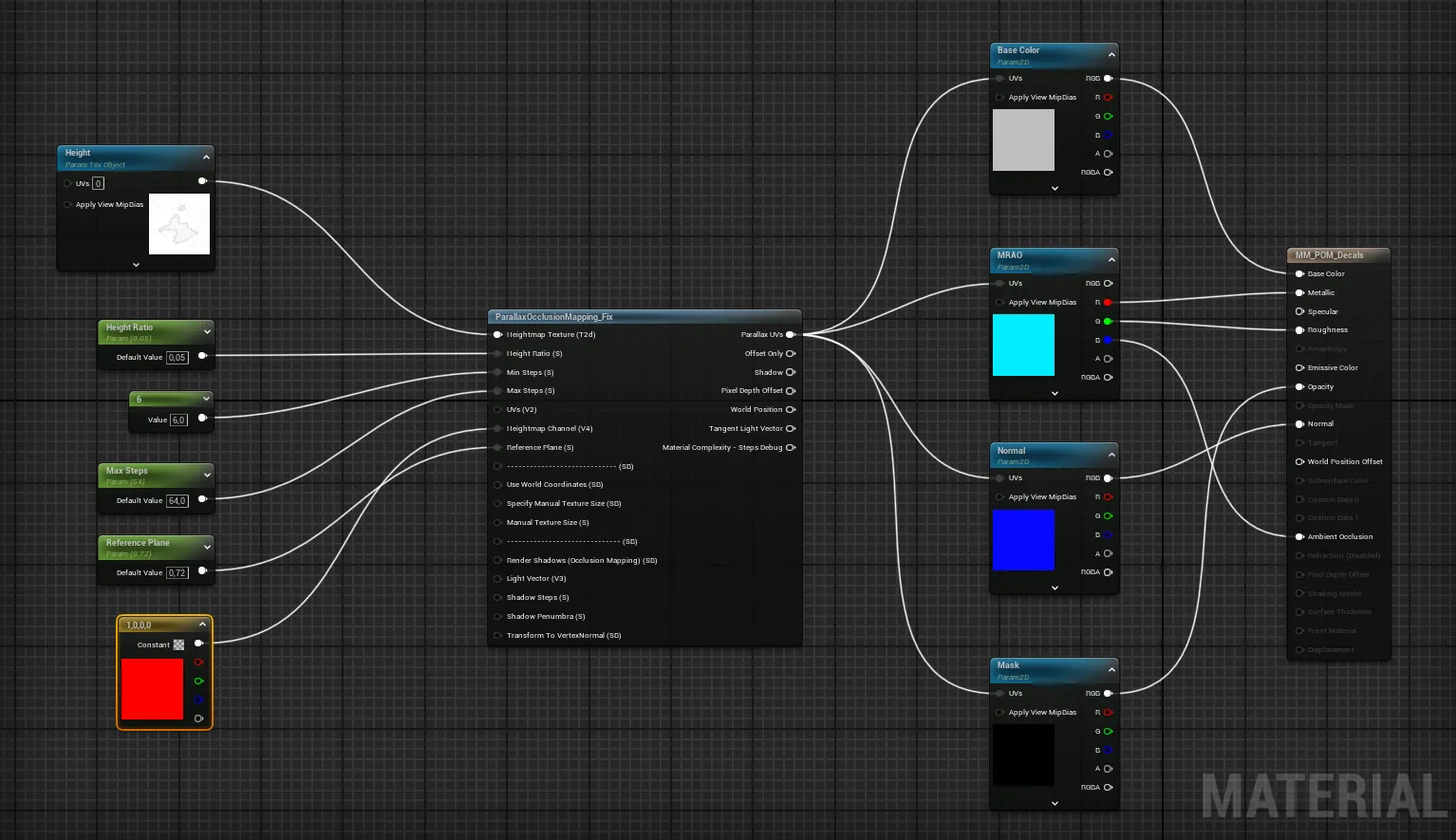Viewport: 1456px width, 840px height.
Task: Click the Shadow output pin on the ParallaxOcclusionMapping node
Action: 791,372
